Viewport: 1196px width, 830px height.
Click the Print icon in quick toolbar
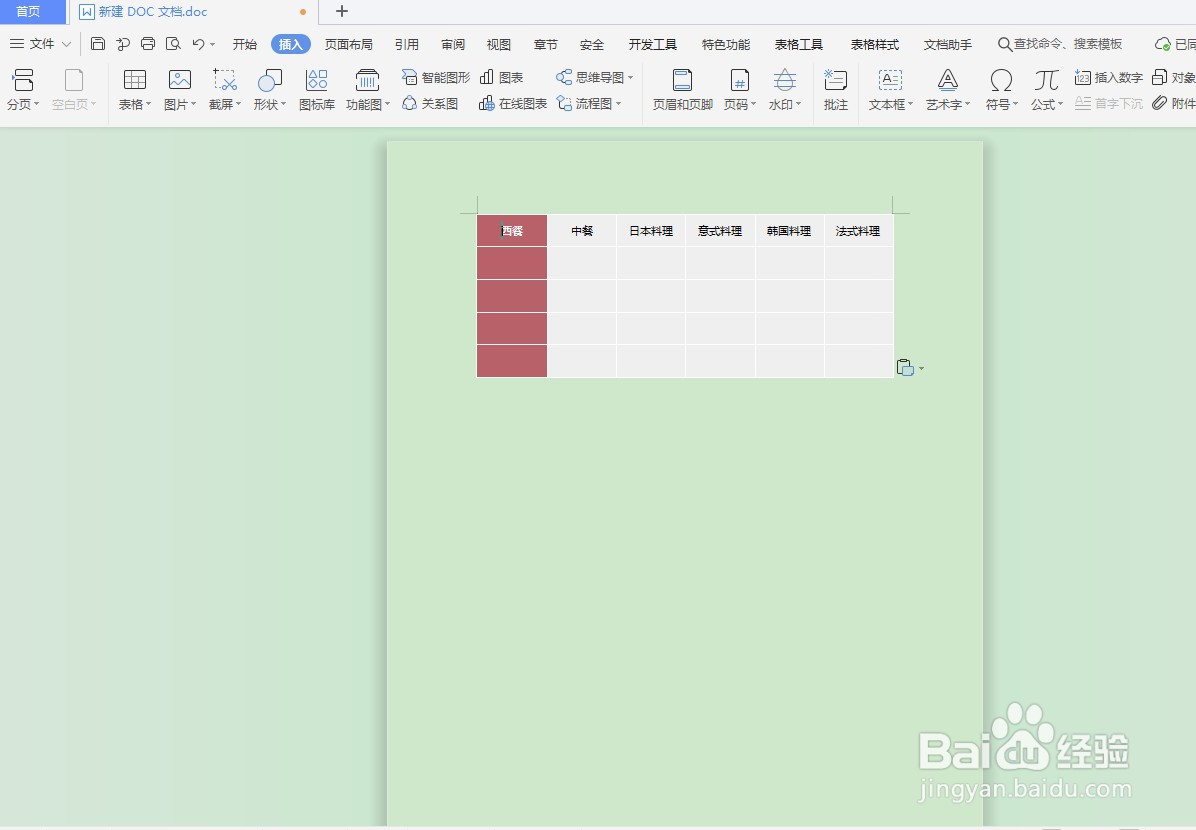click(148, 43)
